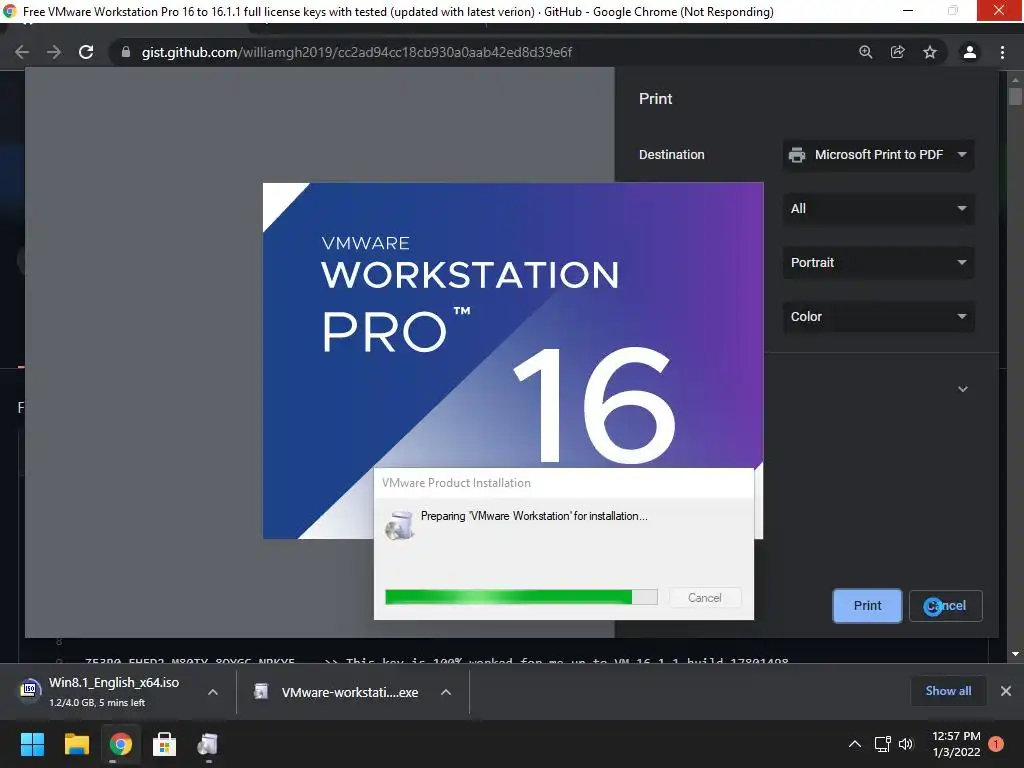Click the Win8.1_English_x64.iso download item
The width and height of the screenshot is (1024, 768).
pyautogui.click(x=114, y=692)
